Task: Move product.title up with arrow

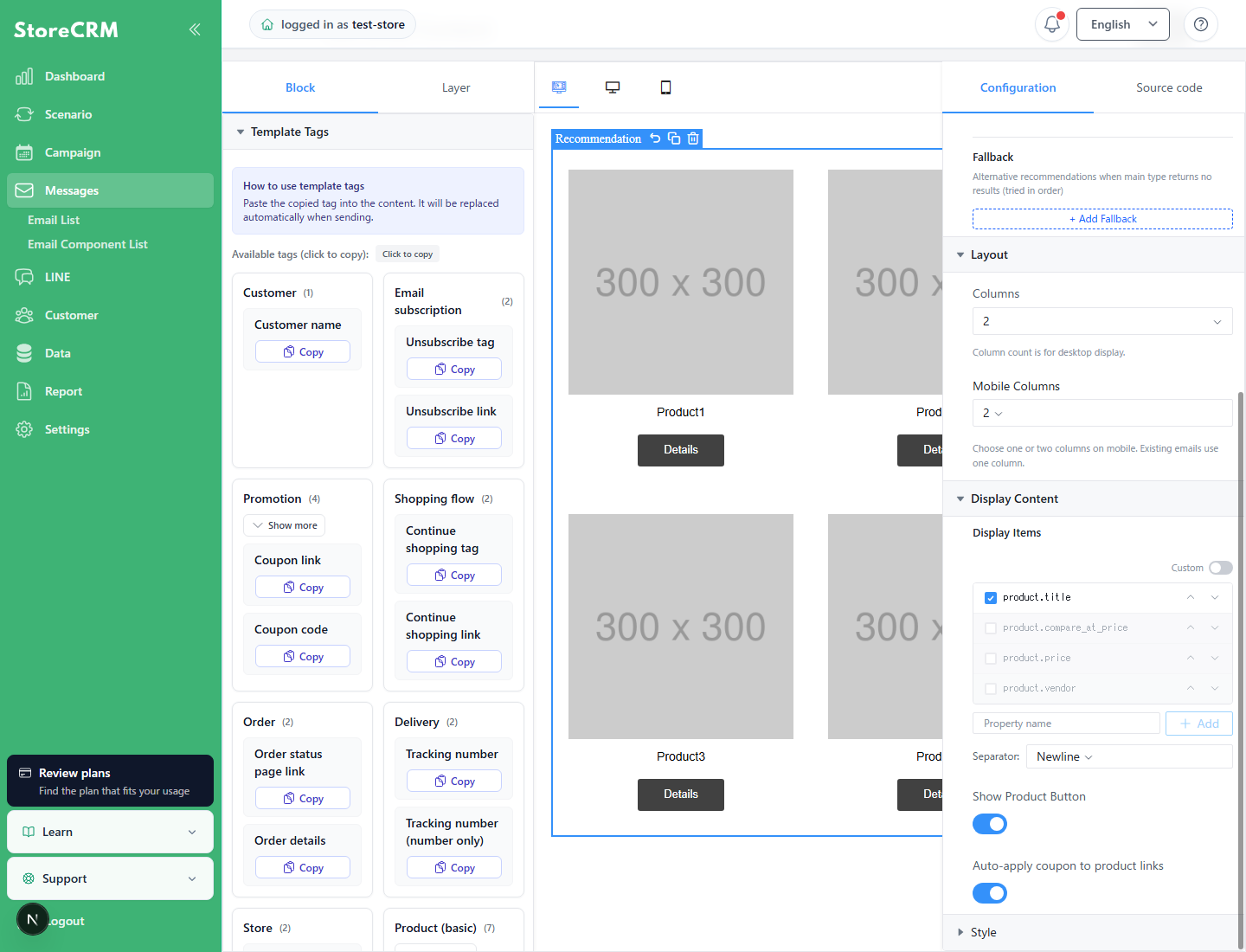Action: click(1191, 597)
